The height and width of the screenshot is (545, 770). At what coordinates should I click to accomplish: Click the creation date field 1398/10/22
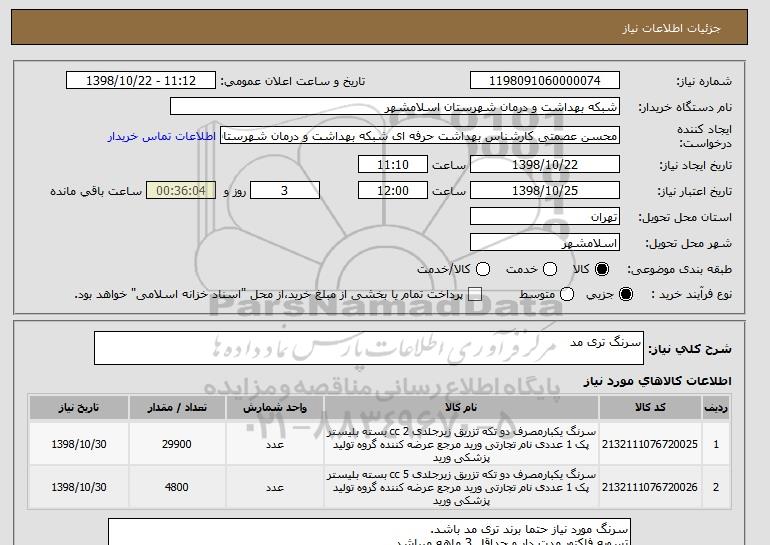click(x=545, y=164)
